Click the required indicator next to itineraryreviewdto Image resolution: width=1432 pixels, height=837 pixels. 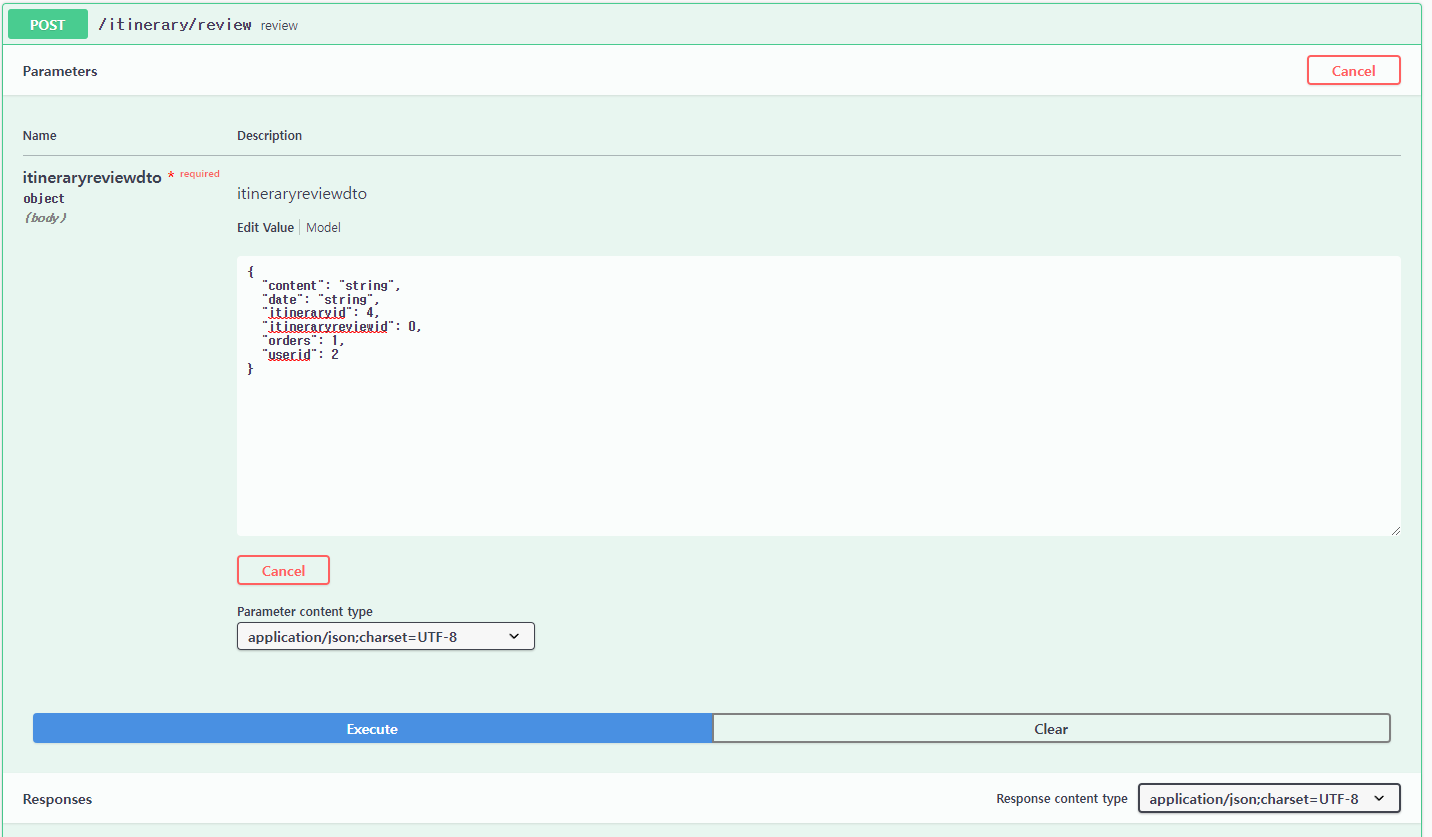[196, 173]
